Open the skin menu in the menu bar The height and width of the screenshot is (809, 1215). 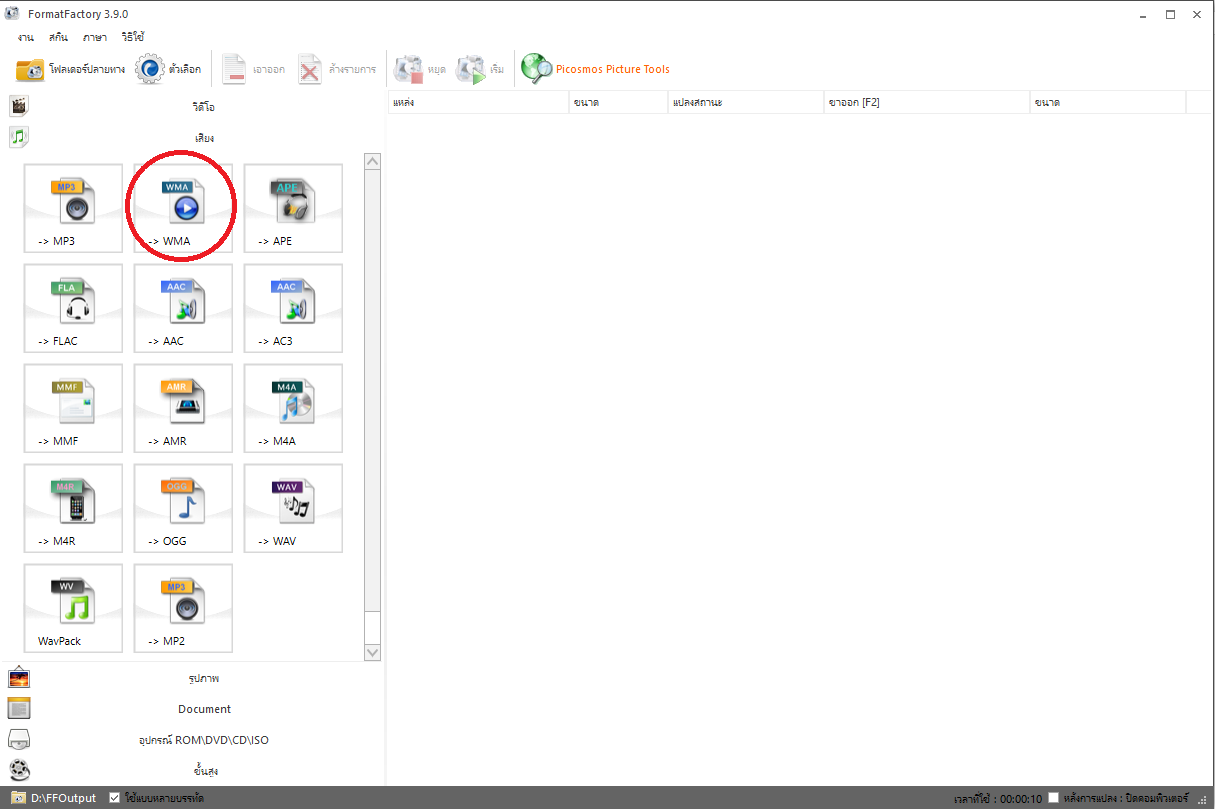pos(58,37)
